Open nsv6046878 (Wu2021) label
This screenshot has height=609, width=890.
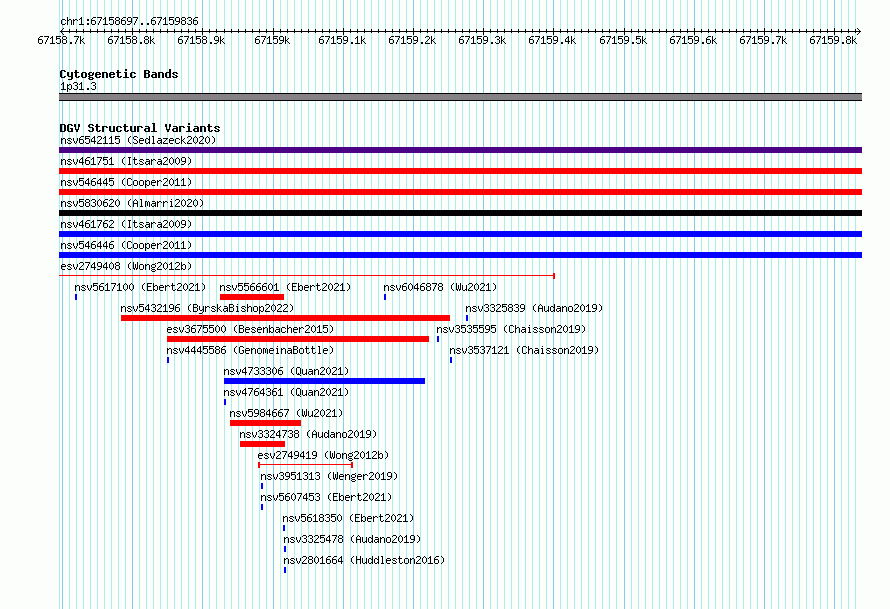tap(440, 287)
